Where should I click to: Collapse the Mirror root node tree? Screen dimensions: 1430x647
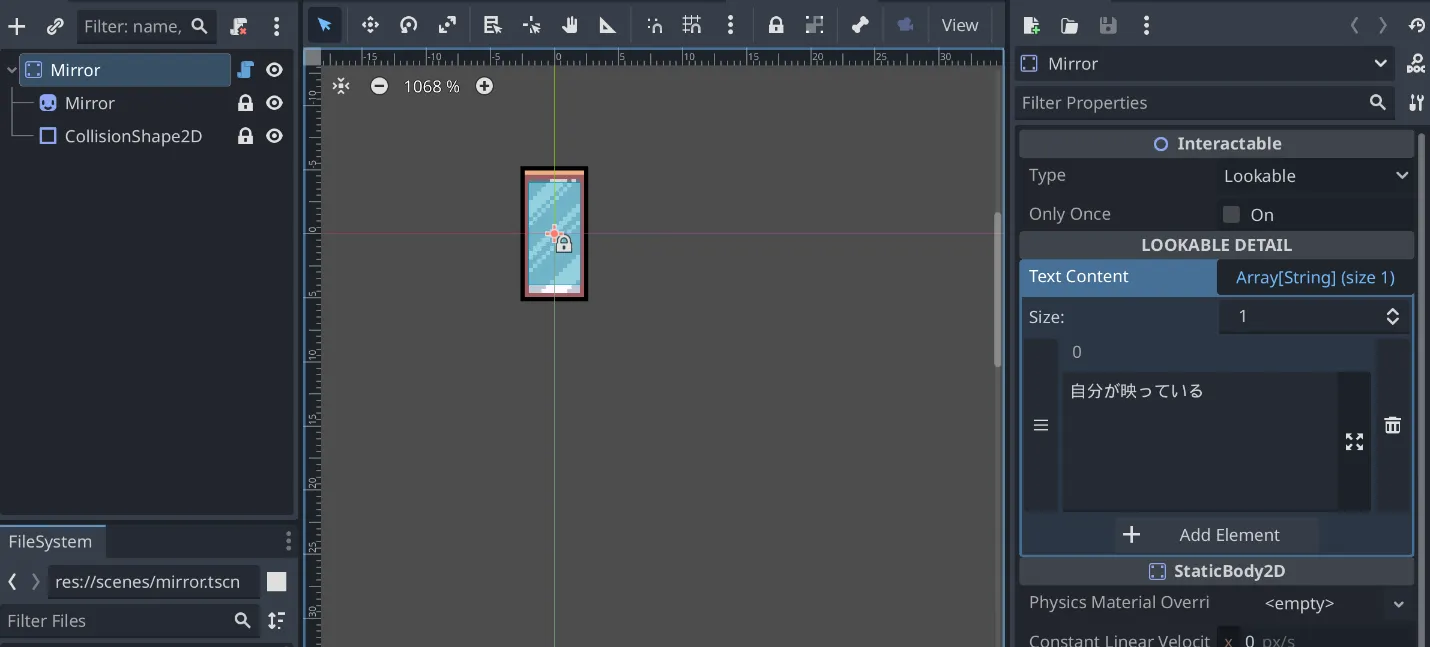(x=12, y=70)
